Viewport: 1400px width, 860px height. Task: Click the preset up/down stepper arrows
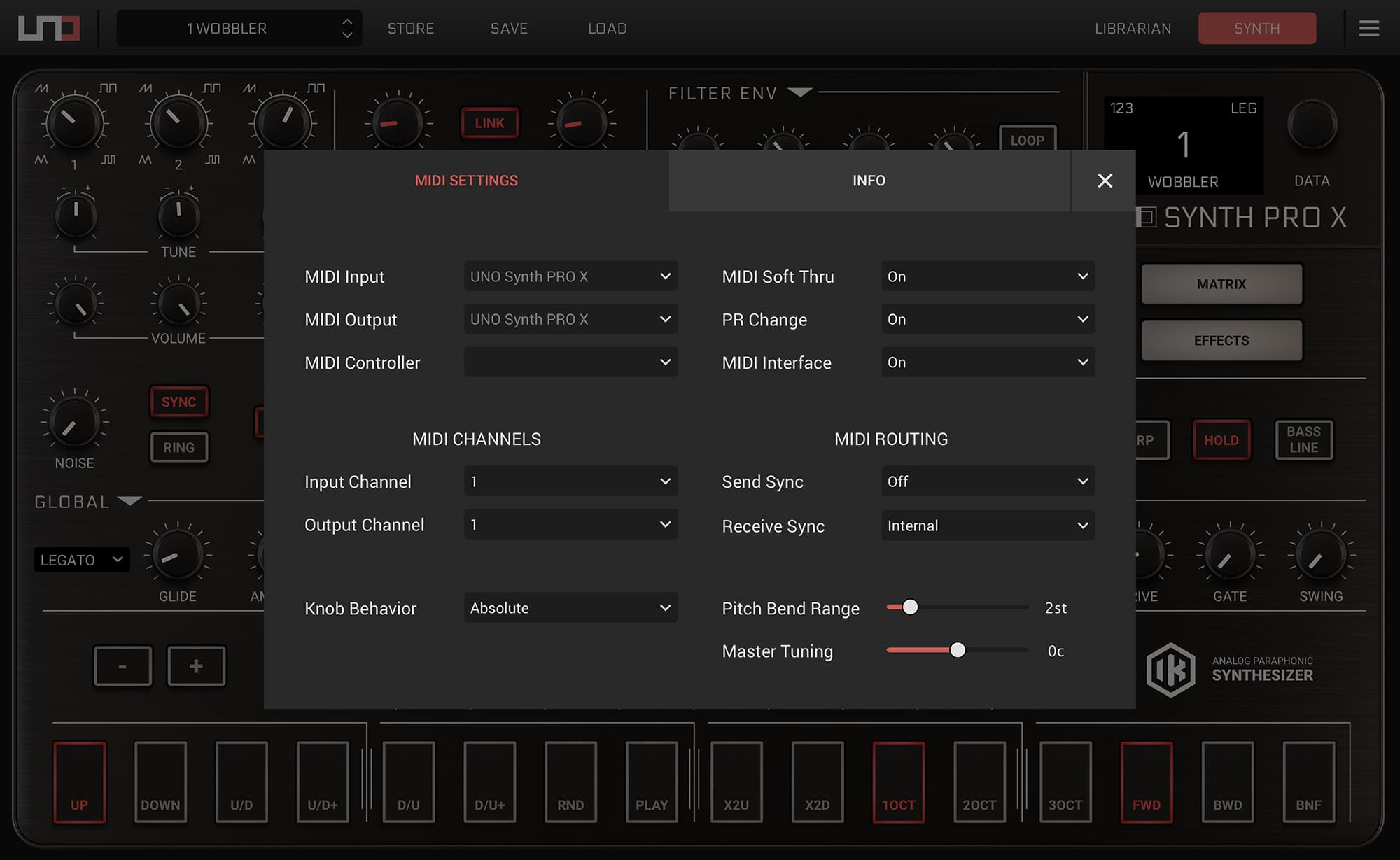[x=347, y=28]
